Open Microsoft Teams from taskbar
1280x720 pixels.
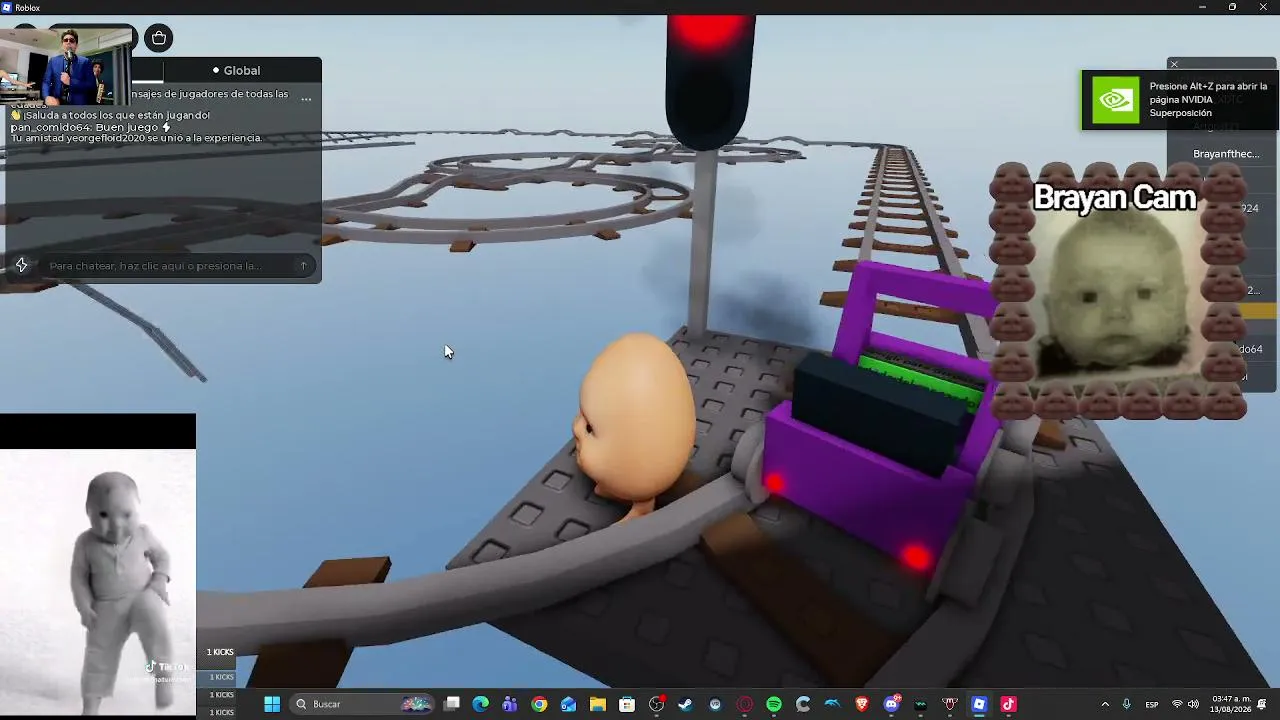pyautogui.click(x=510, y=704)
